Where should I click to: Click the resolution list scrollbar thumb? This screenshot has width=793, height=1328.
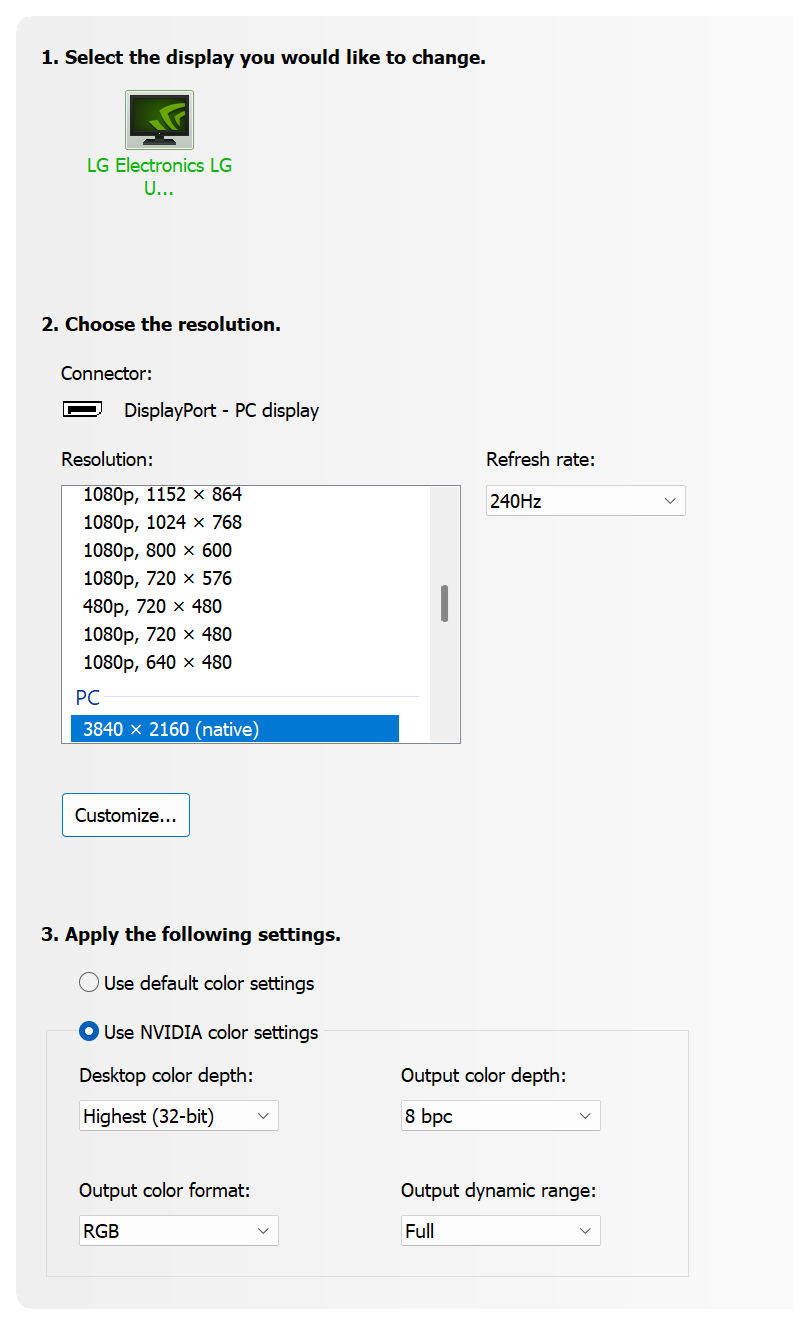click(x=444, y=603)
